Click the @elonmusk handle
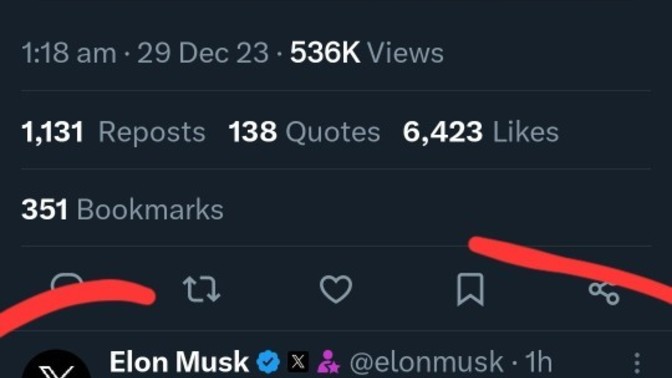Screen dimensions: 672x378 [426, 363]
